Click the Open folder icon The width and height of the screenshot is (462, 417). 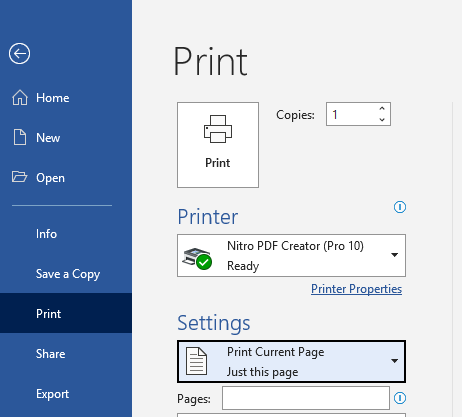click(x=19, y=177)
